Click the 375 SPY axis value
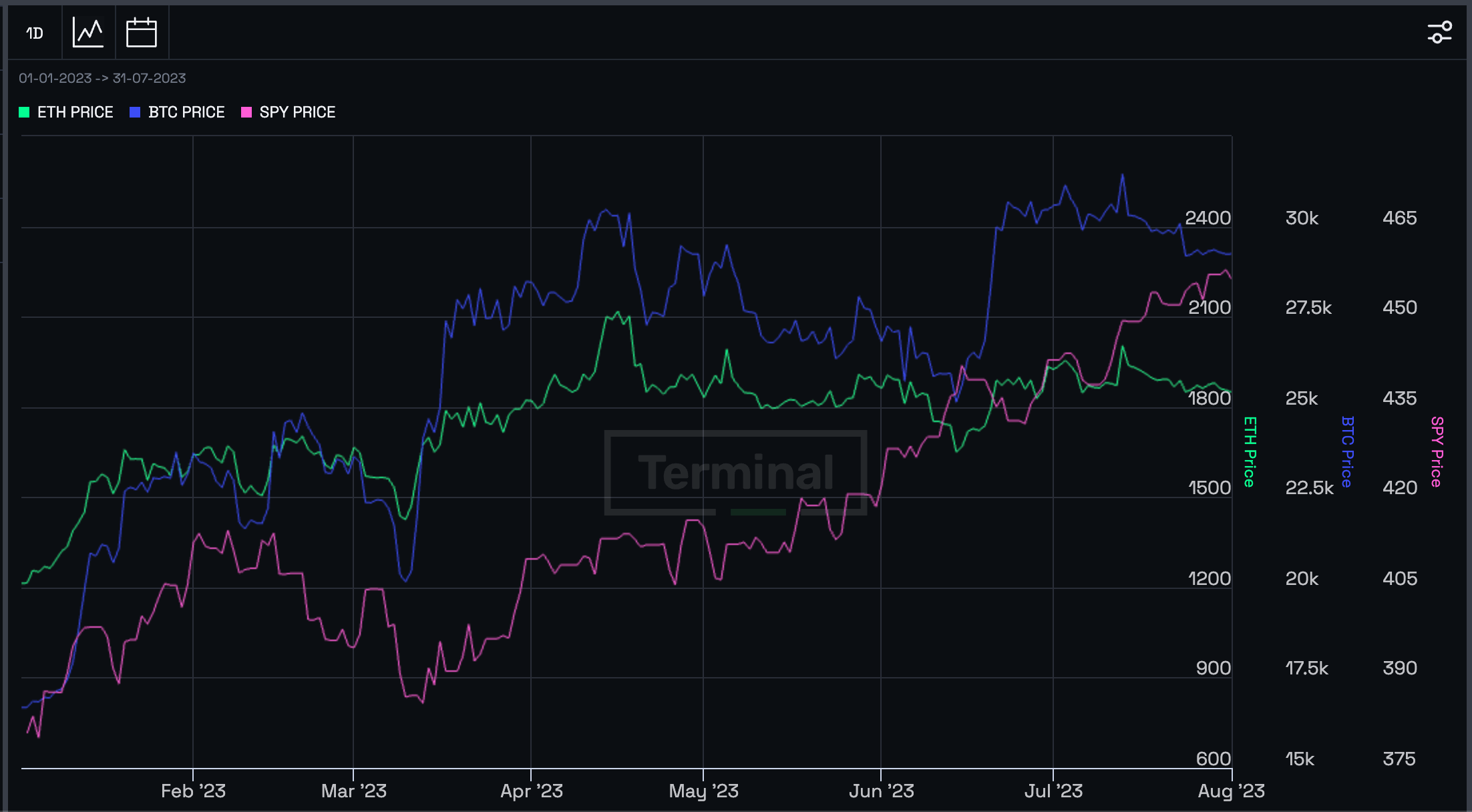The width and height of the screenshot is (1472, 812). tap(1399, 759)
